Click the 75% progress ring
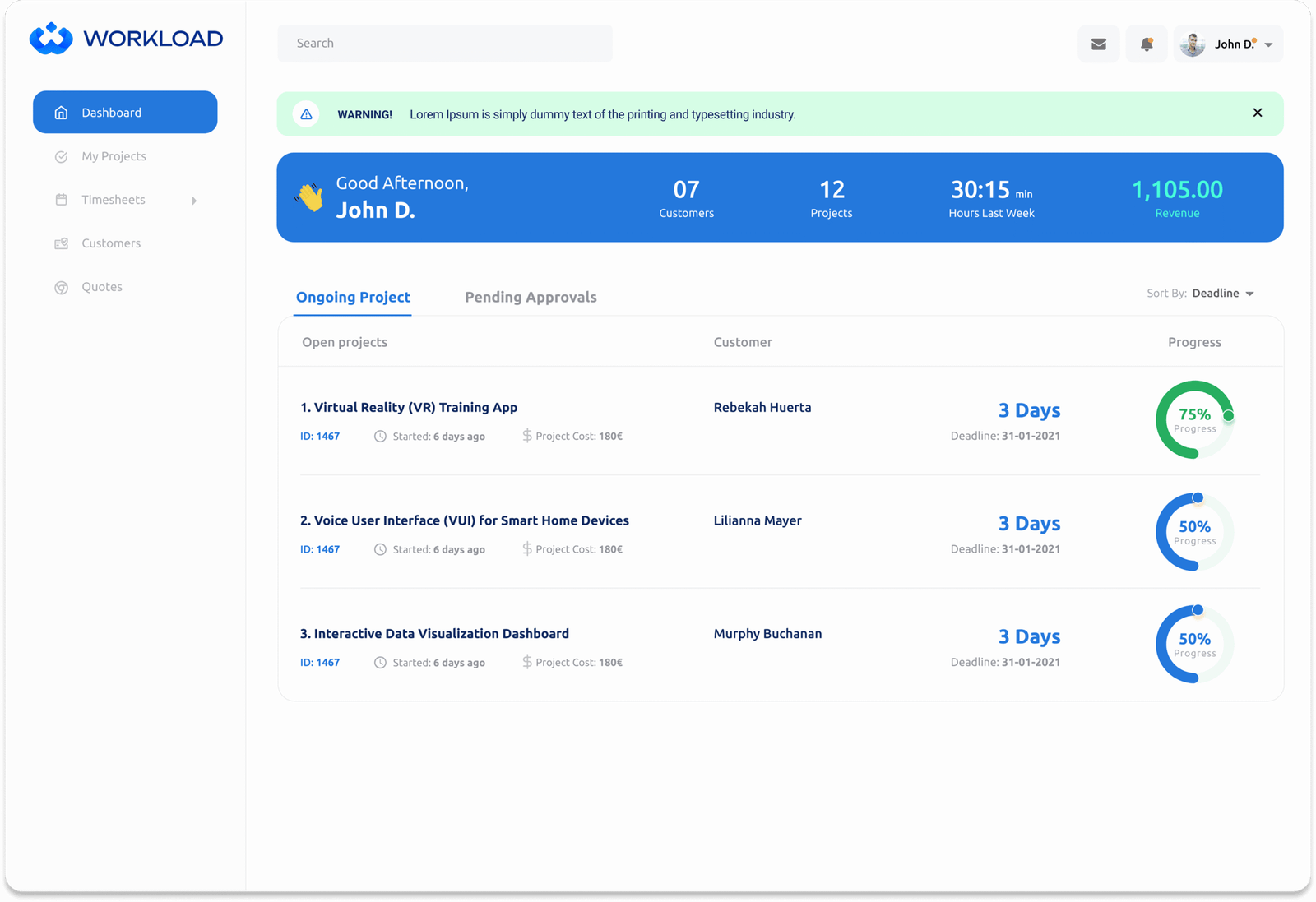 point(1194,419)
